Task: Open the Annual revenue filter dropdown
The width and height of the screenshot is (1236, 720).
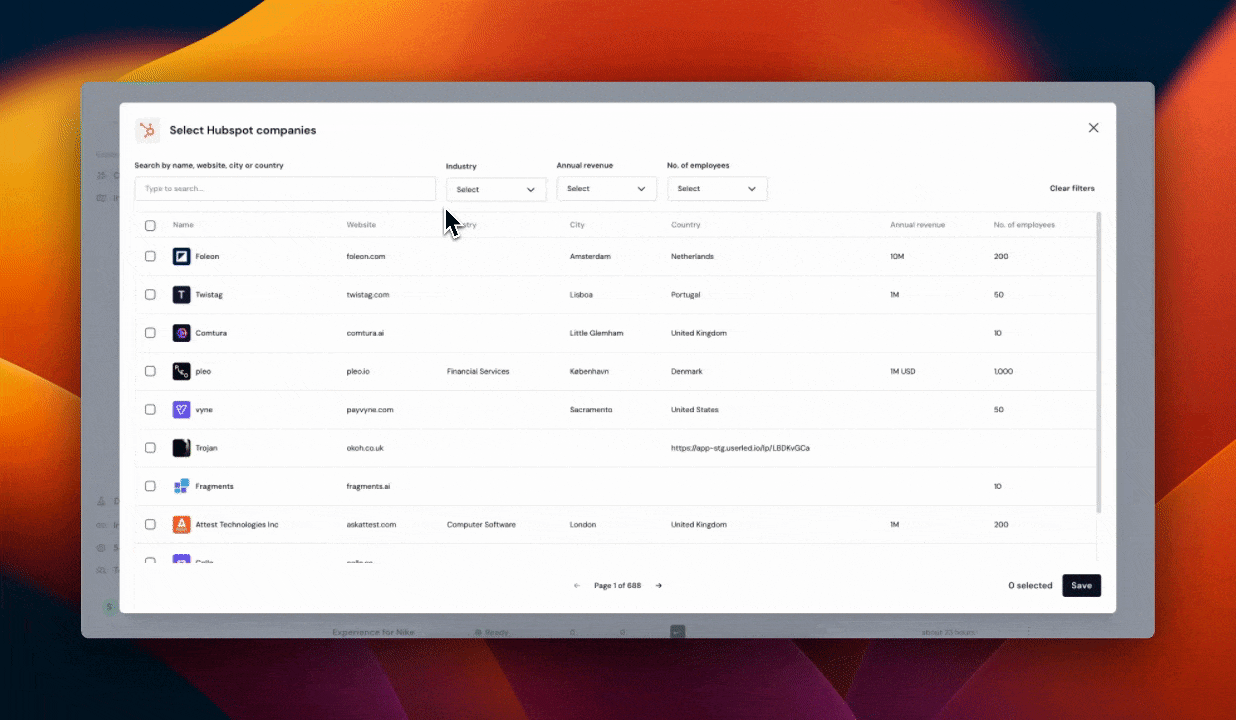Action: (606, 189)
